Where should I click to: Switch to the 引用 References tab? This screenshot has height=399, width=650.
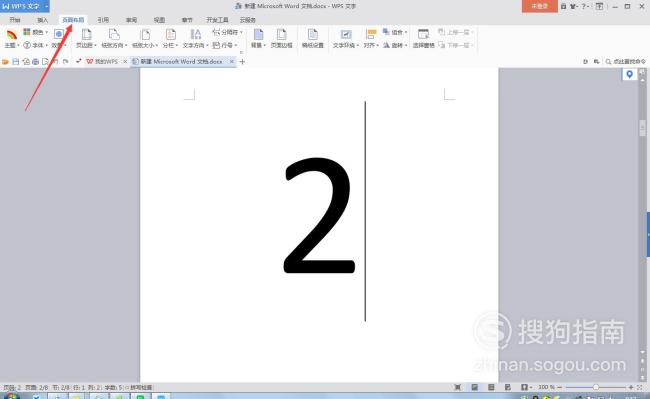point(103,20)
